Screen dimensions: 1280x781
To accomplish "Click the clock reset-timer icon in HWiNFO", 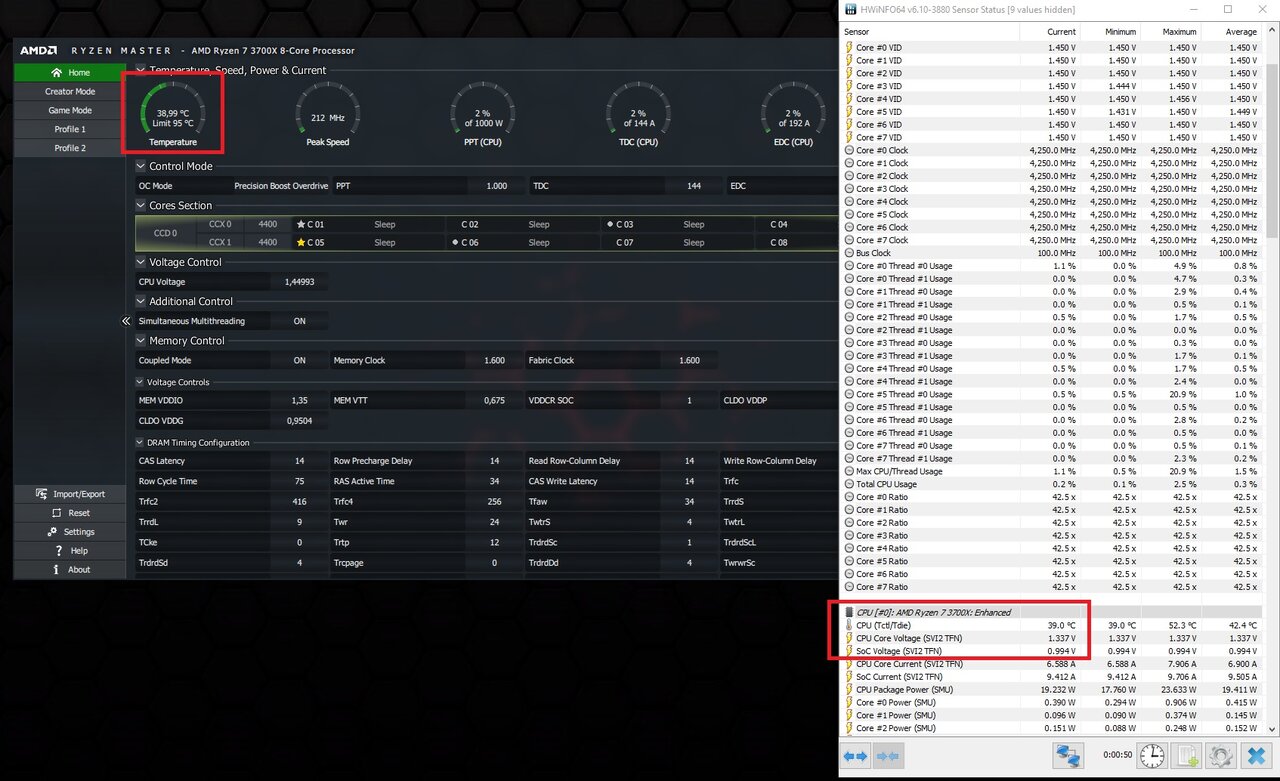I will (1152, 756).
